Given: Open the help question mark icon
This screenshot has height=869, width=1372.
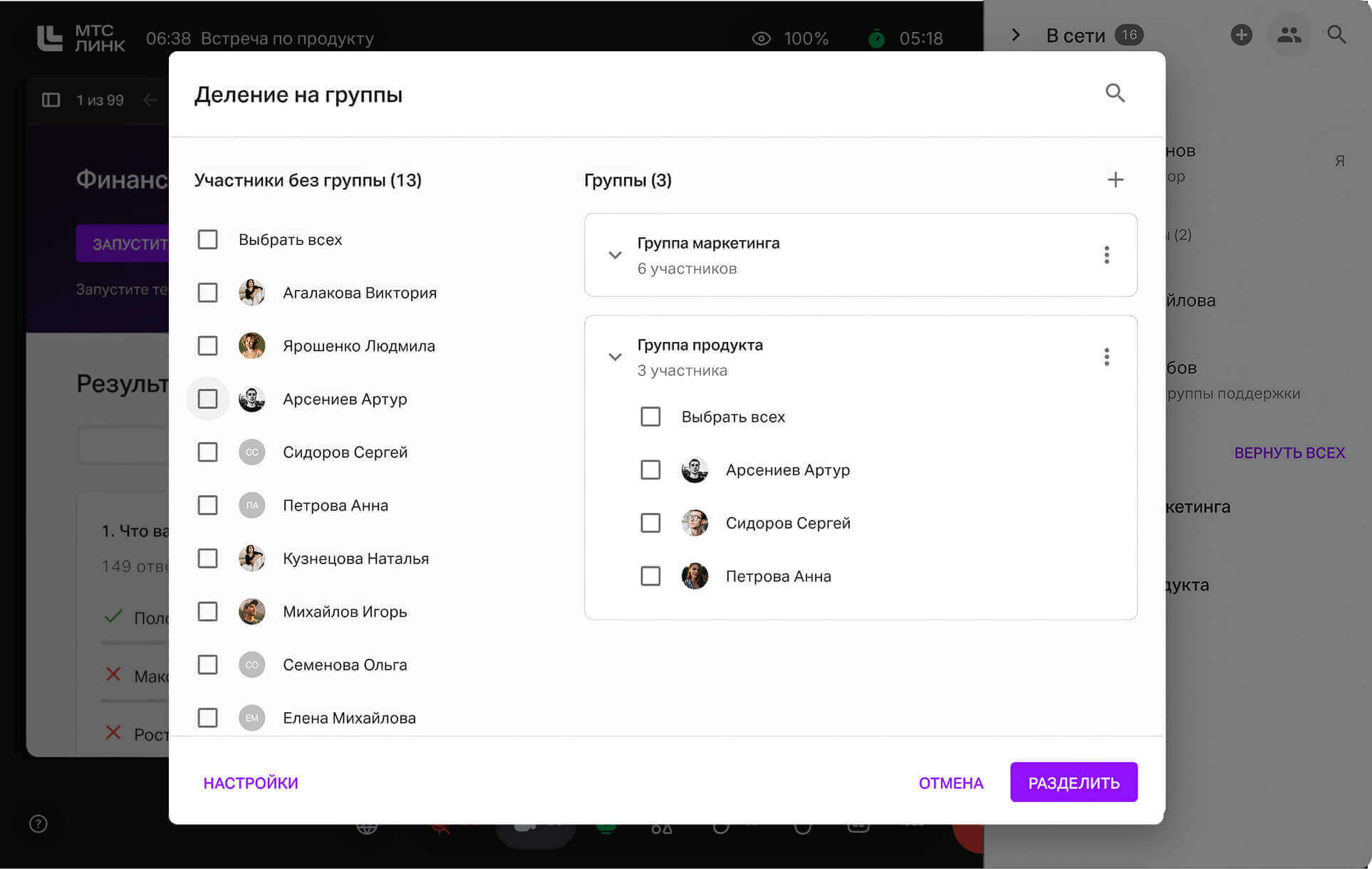Looking at the screenshot, I should tap(38, 824).
